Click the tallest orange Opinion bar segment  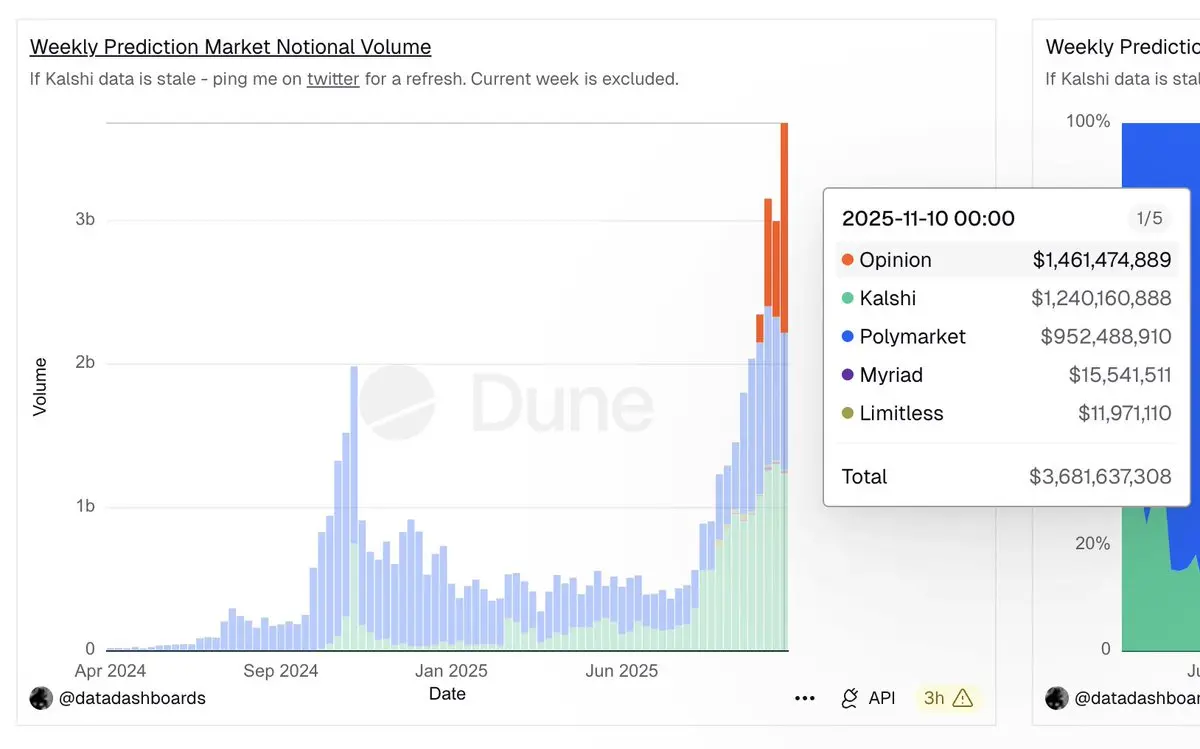784,227
